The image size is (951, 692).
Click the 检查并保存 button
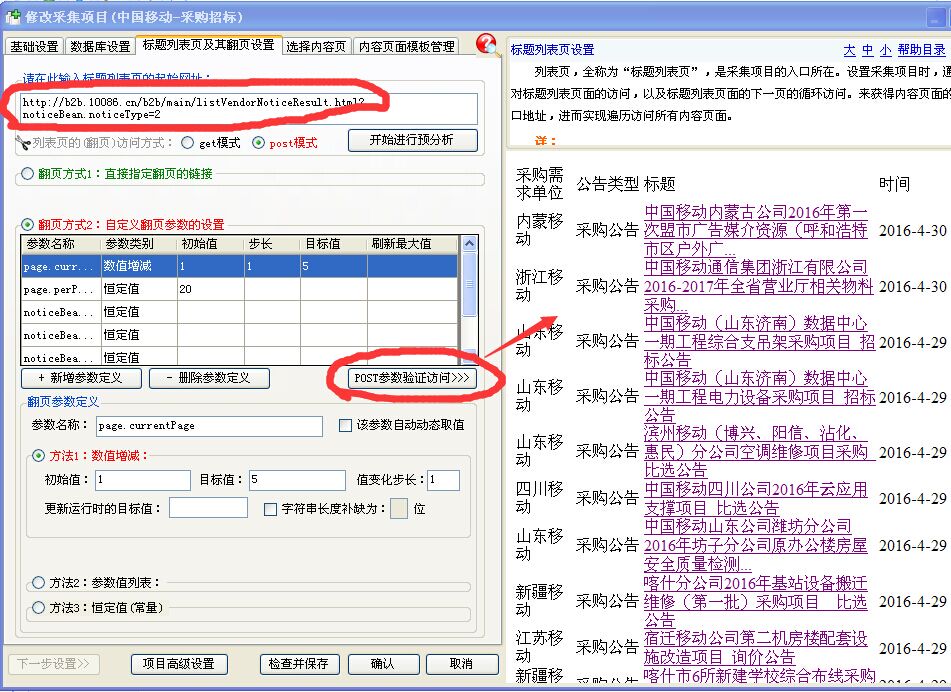(x=299, y=664)
